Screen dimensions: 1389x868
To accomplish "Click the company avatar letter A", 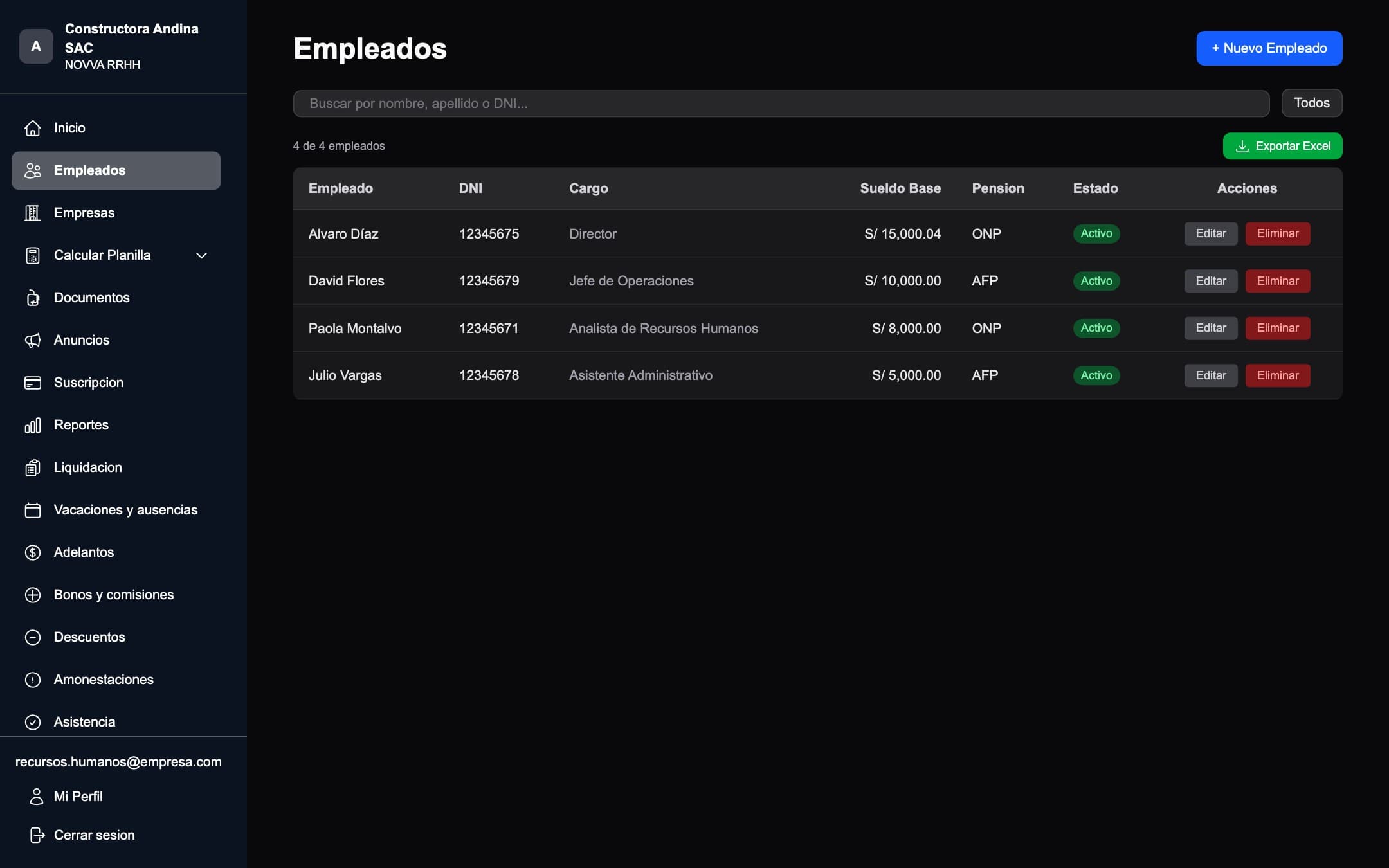I will [x=36, y=46].
